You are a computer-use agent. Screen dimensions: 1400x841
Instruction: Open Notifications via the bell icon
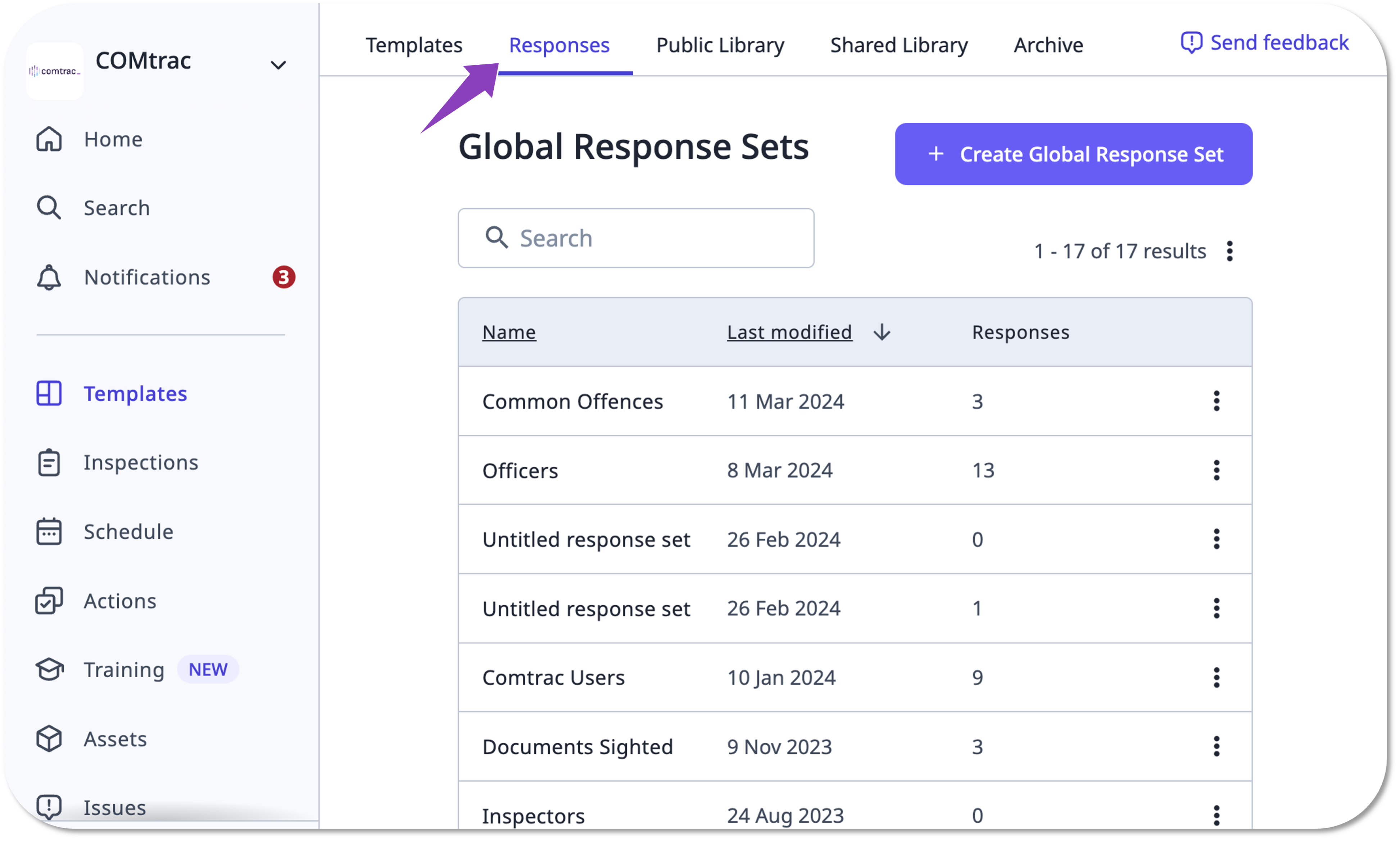49,277
